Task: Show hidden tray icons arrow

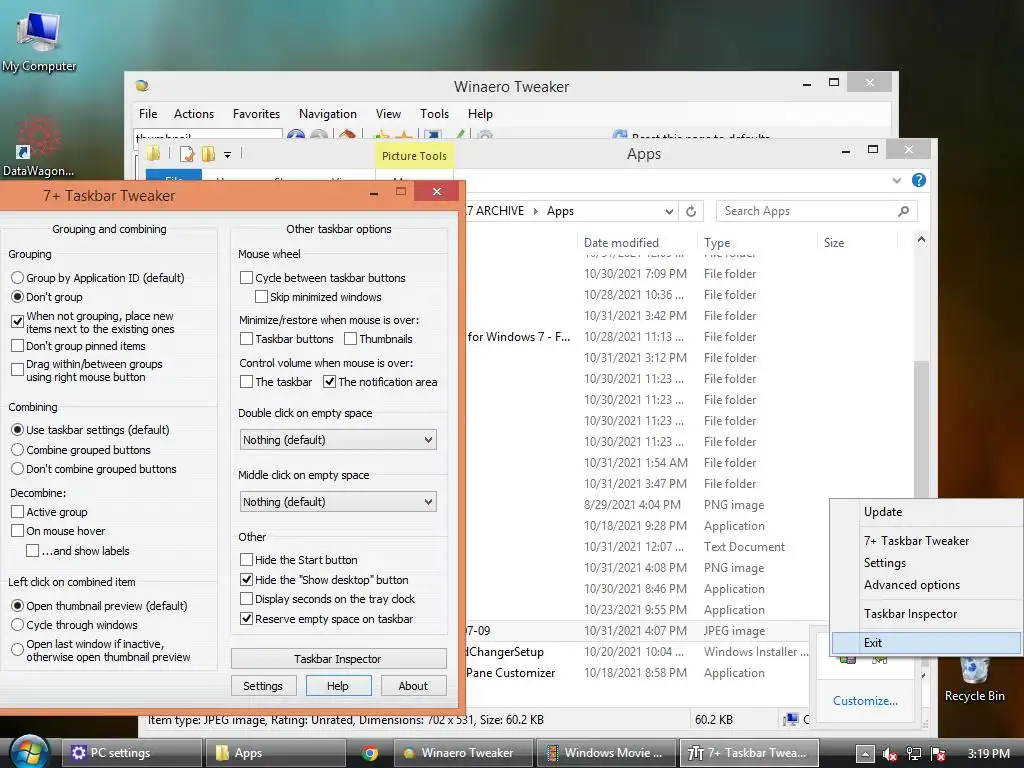Action: point(865,754)
